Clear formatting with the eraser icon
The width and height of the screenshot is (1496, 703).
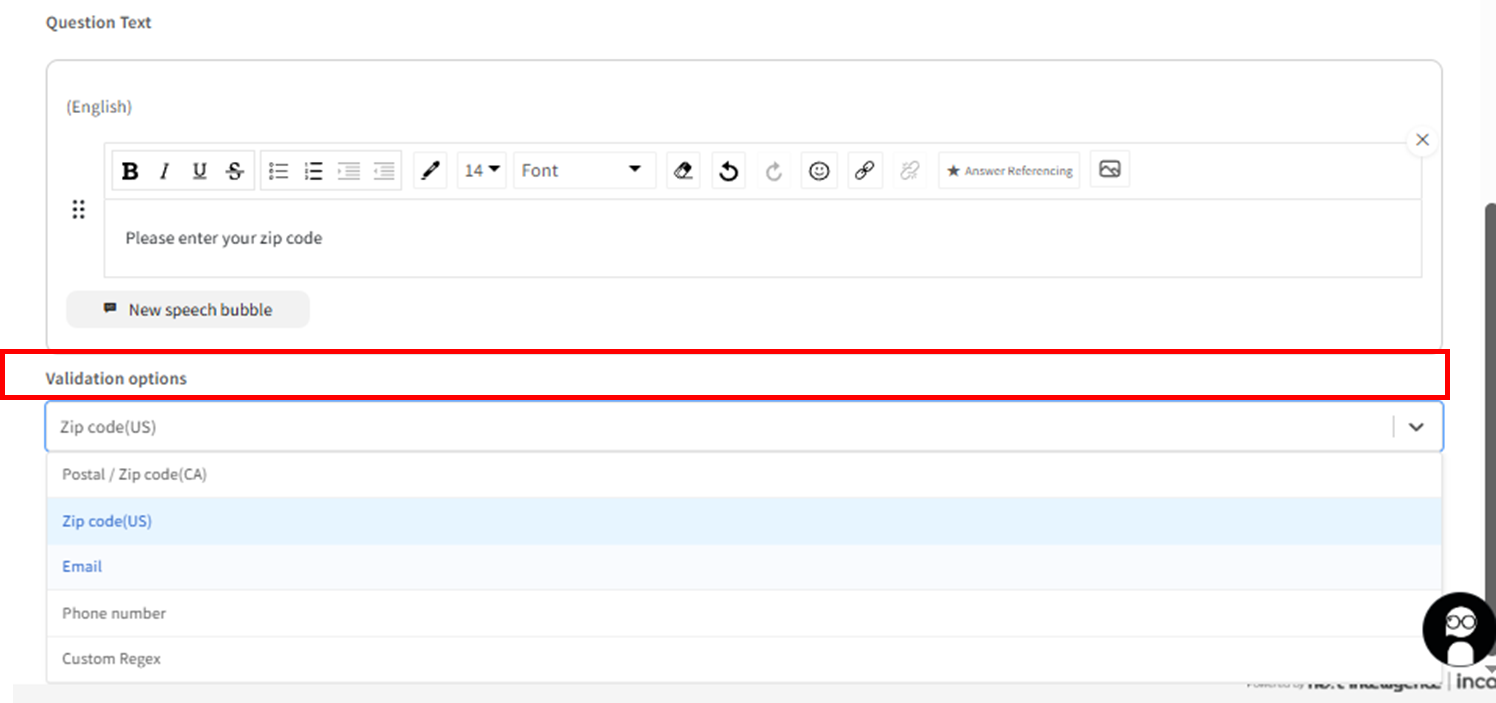(x=683, y=171)
